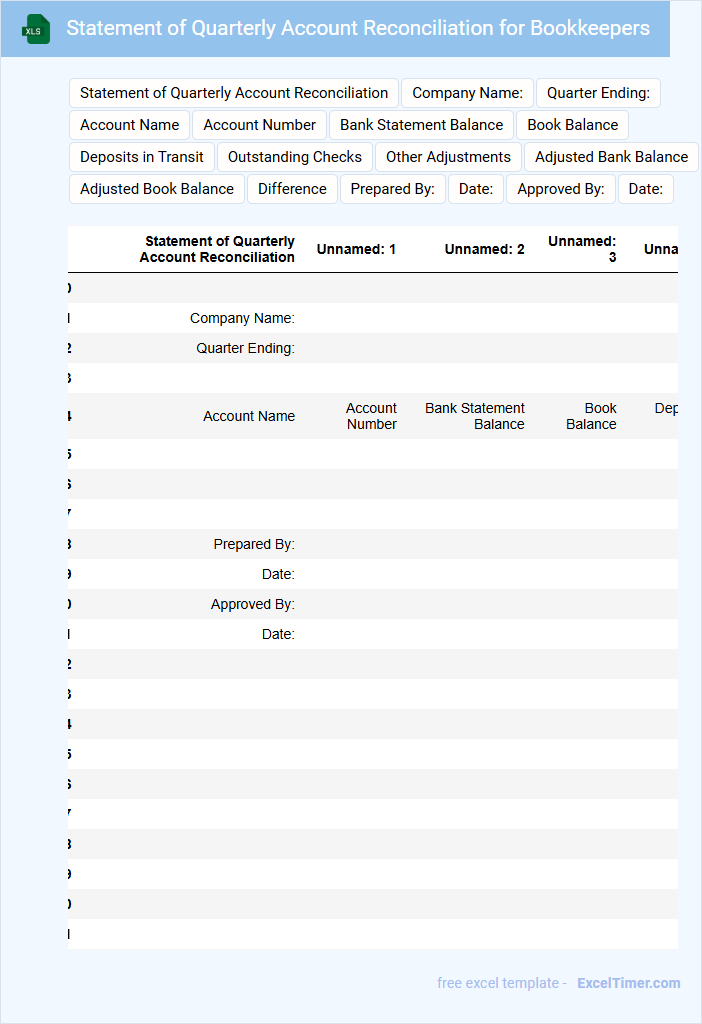This screenshot has height=1024, width=702.
Task: Select the 'Statement of Quarterly Account Reconciliation' tag
Action: [234, 93]
